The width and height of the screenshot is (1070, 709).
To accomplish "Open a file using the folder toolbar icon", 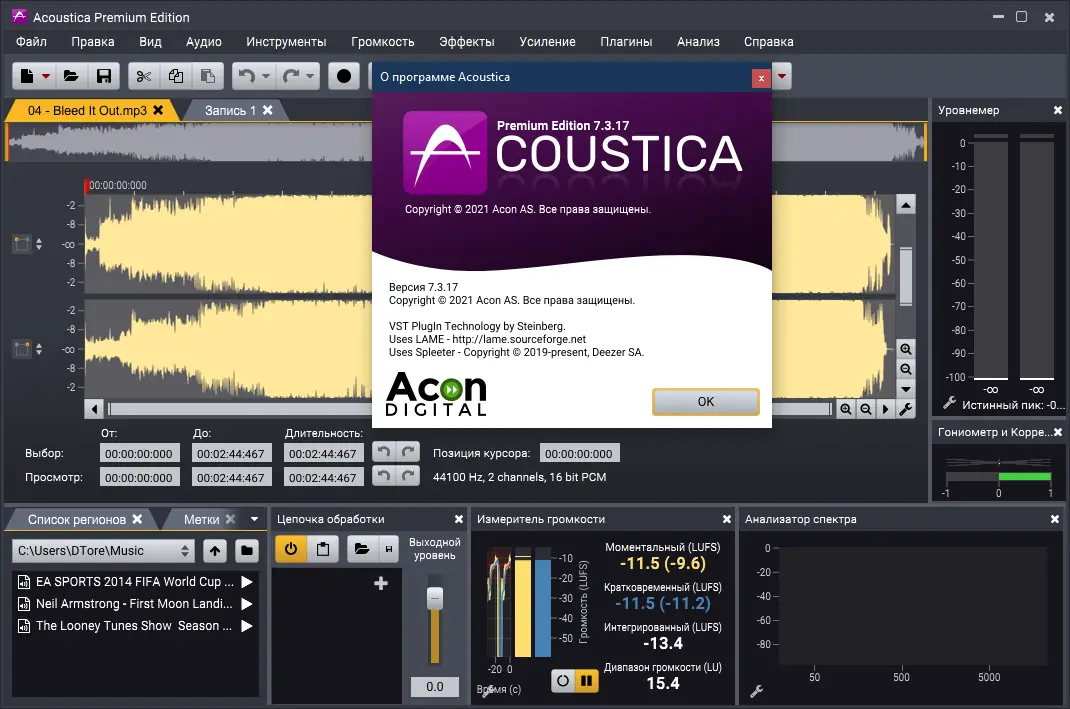I will 70,75.
